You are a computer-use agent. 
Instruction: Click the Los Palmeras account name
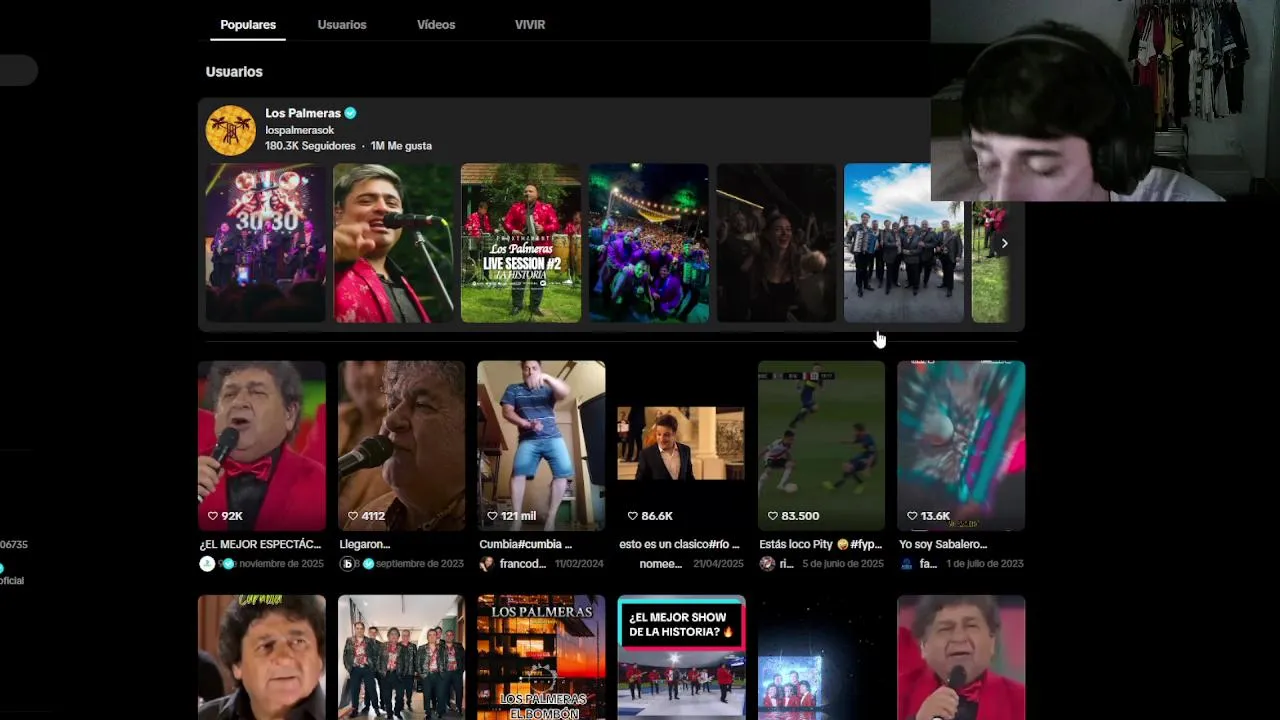[x=303, y=113]
